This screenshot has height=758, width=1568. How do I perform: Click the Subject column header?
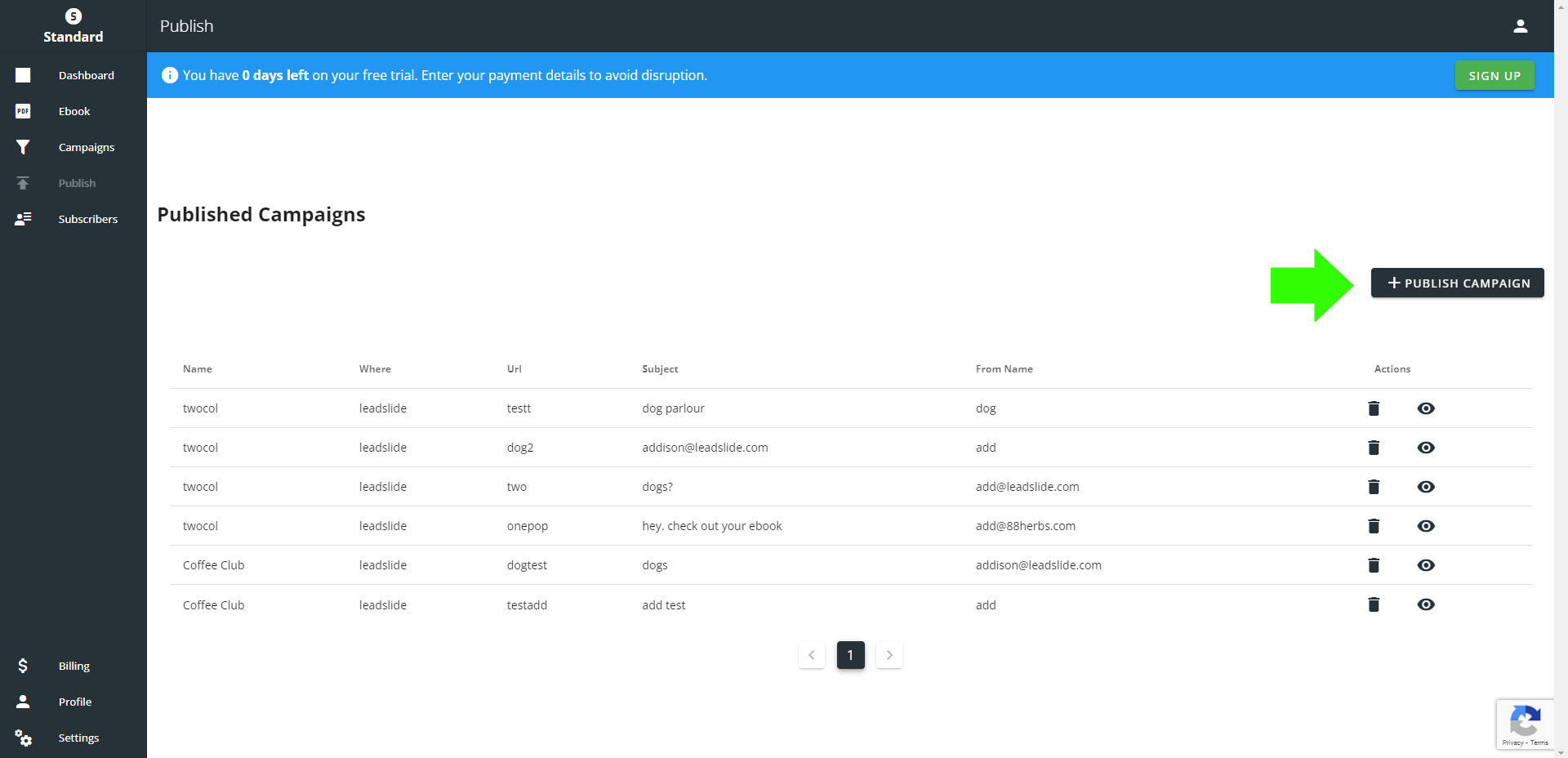point(660,369)
